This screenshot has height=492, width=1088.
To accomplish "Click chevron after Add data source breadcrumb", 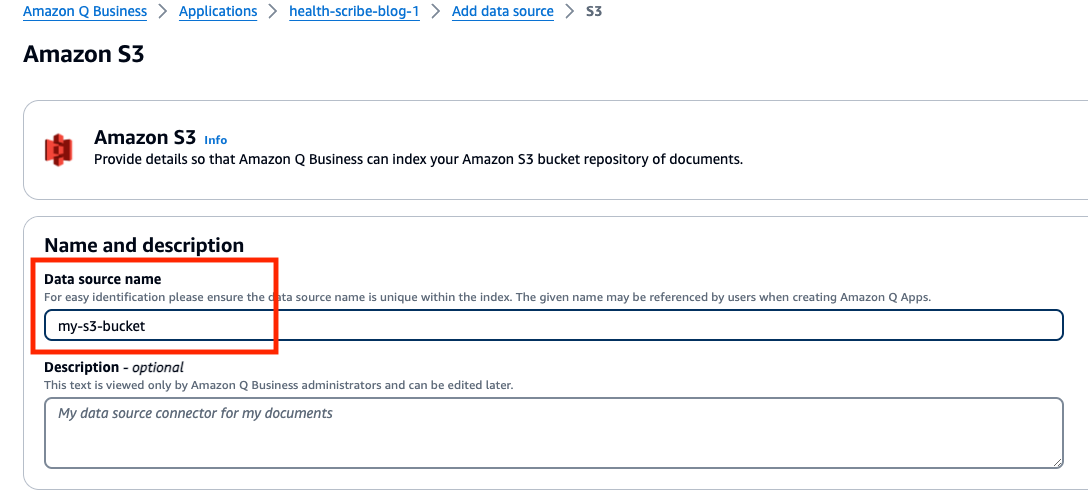I will point(569,12).
